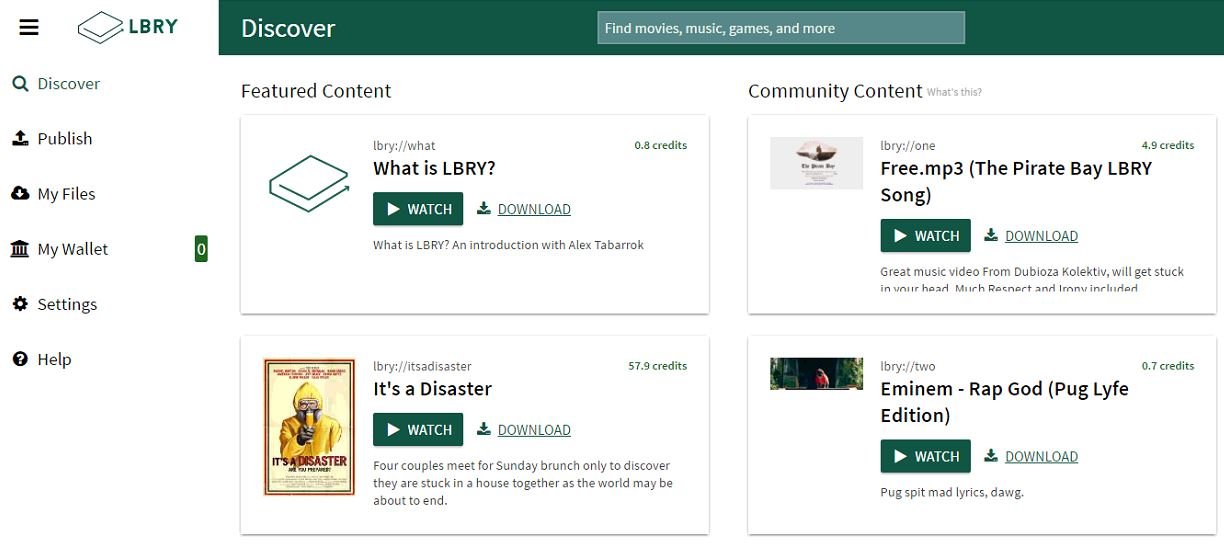This screenshot has height=551, width=1224.
Task: Click the lbry://what address
Action: click(x=404, y=145)
